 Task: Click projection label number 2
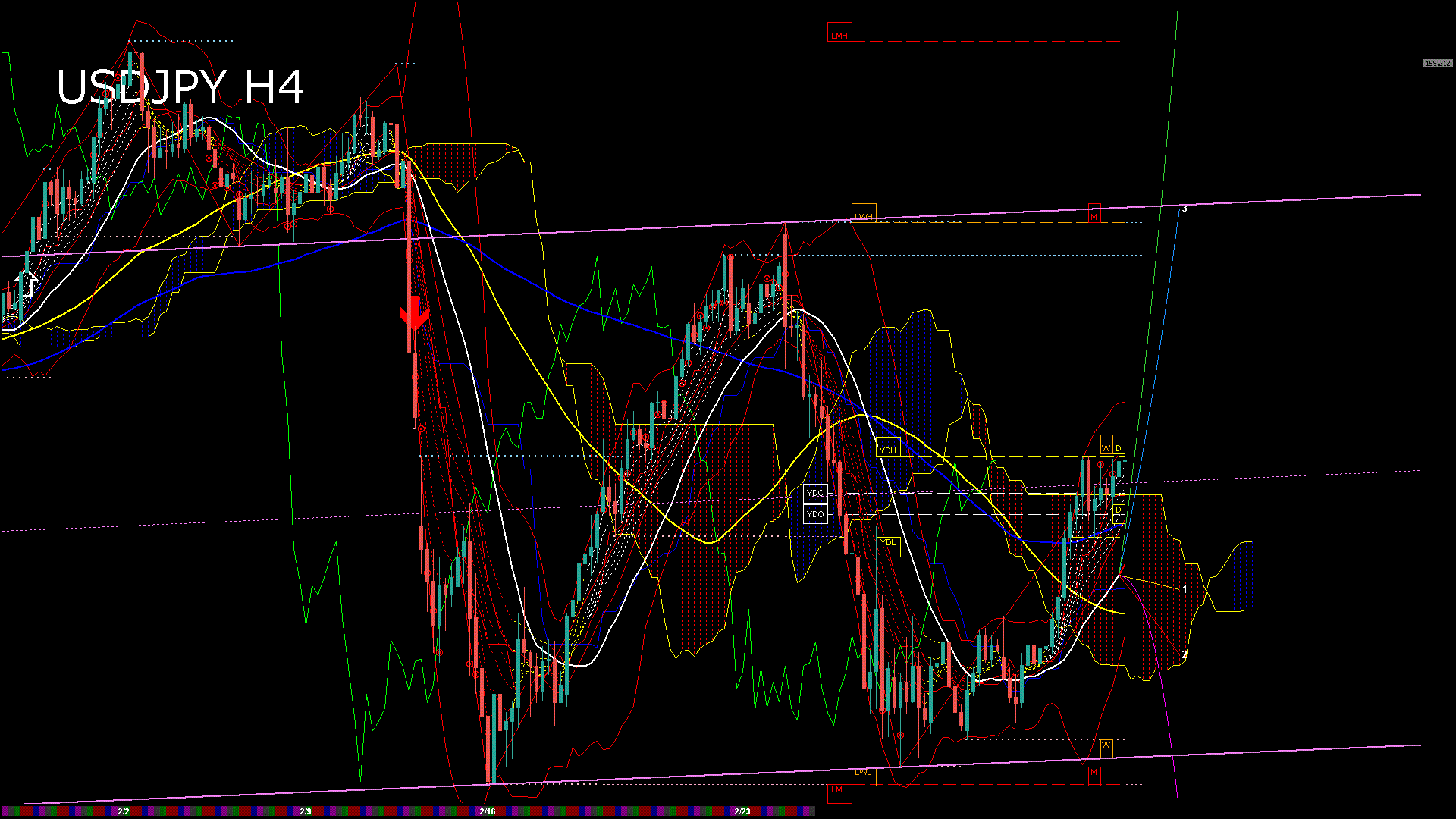tap(1185, 654)
